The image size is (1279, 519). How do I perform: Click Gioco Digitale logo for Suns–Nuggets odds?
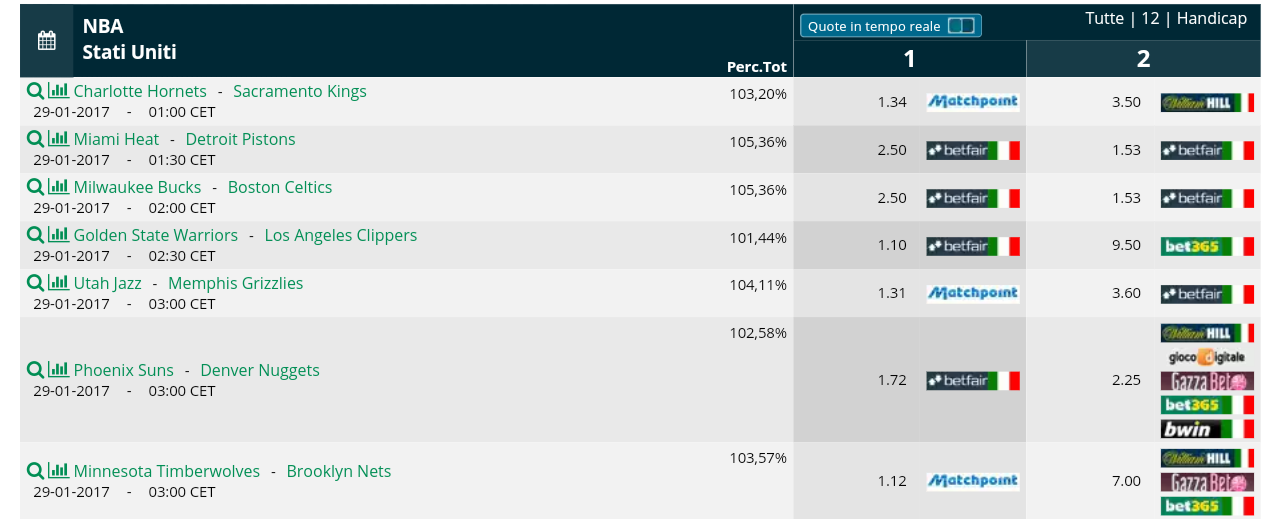coord(1207,357)
